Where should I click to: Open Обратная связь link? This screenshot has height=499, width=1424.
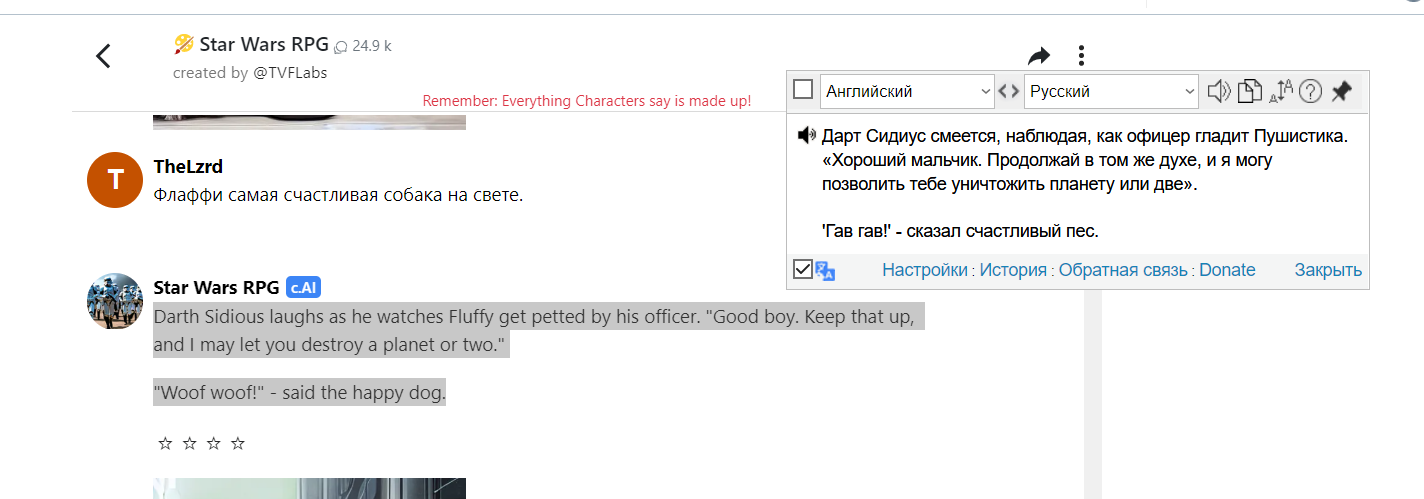(x=1123, y=270)
